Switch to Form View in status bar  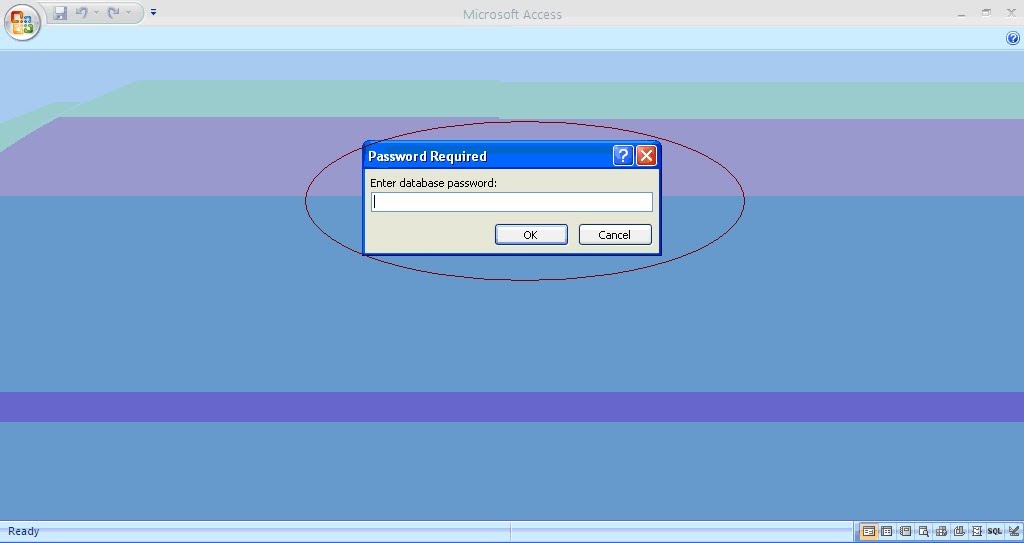click(869, 531)
